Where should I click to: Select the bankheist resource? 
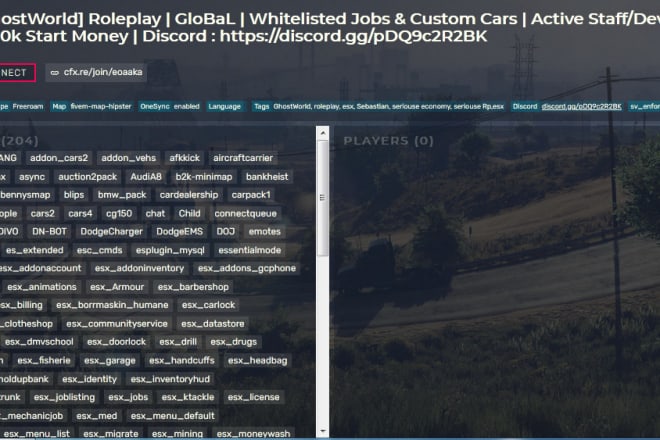tap(267, 177)
